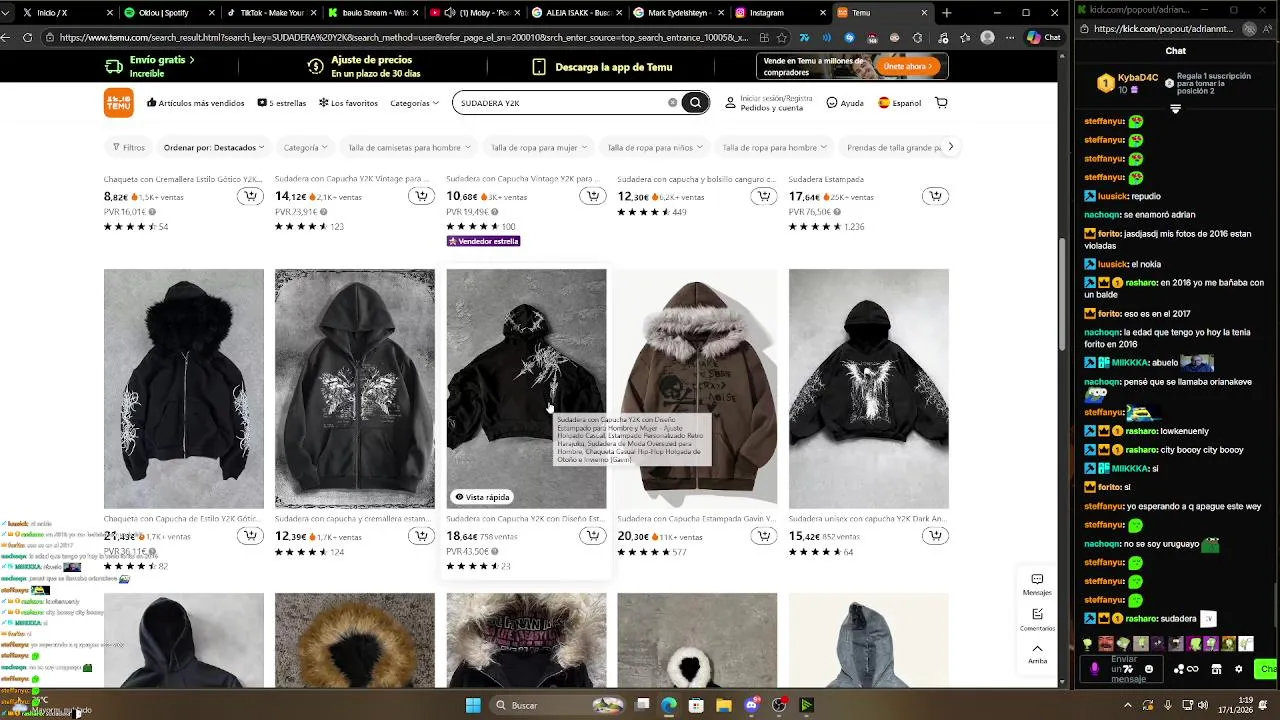Open Mensajes chat bubble on Temu sidebar
1280x720 pixels.
point(1037,584)
